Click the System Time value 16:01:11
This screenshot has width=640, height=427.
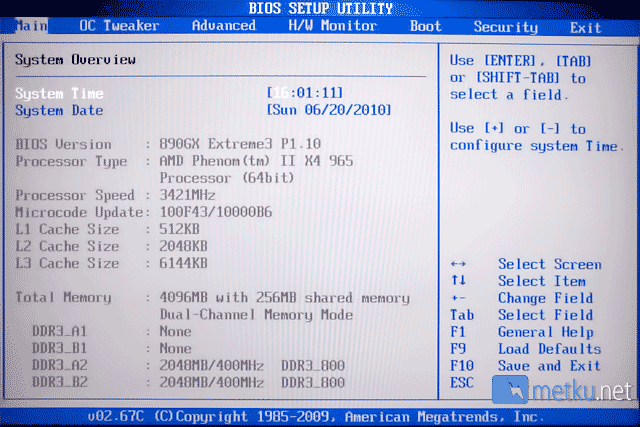304,93
